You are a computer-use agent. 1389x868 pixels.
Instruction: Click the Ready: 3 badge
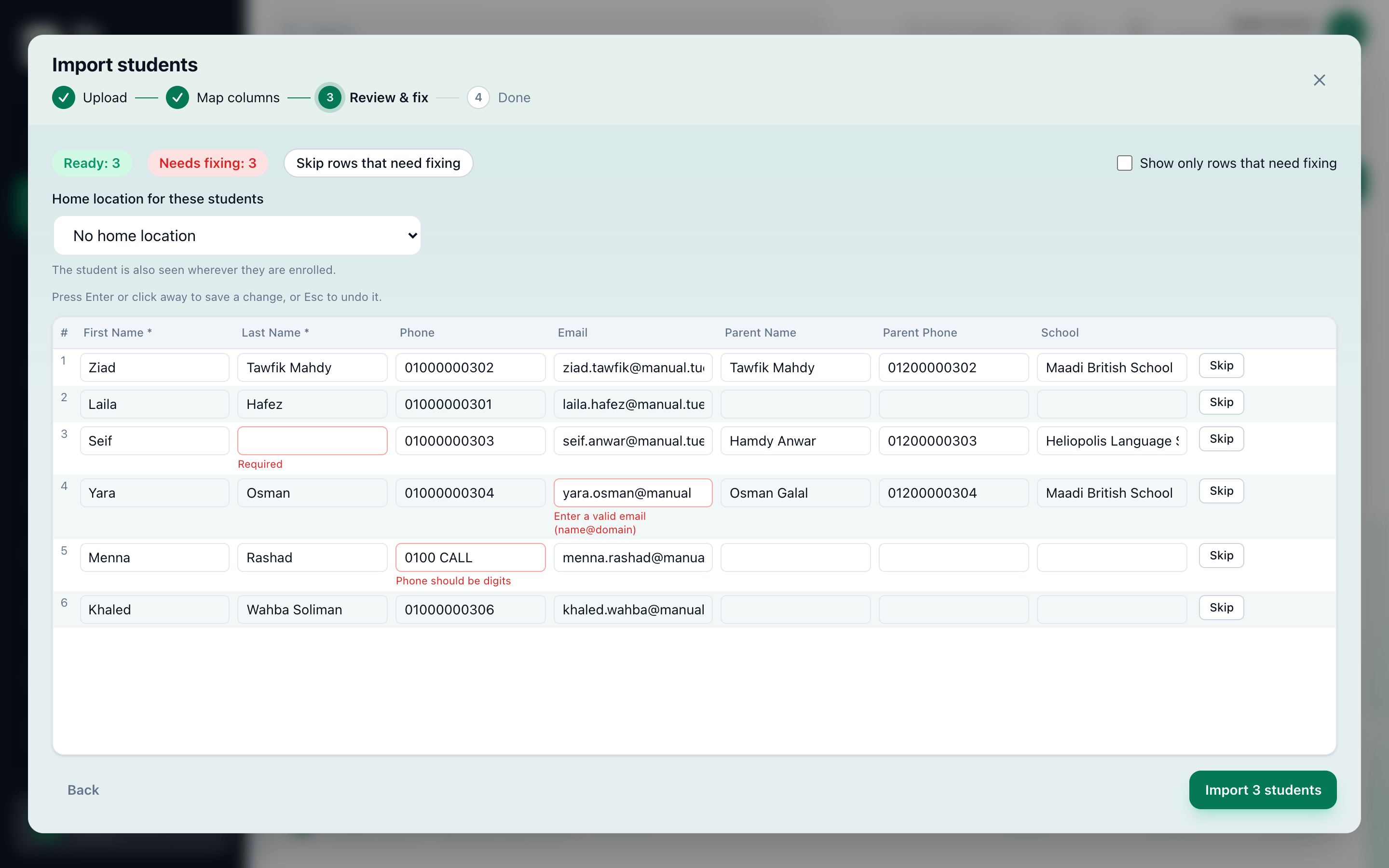tap(92, 163)
